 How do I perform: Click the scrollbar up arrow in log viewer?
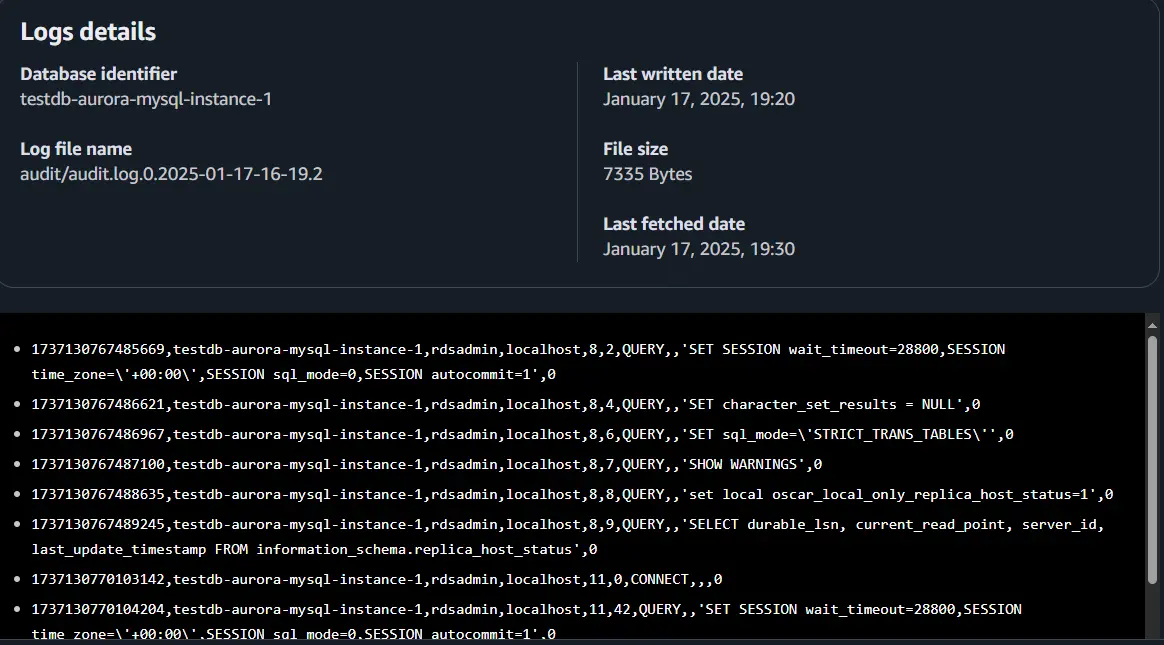[x=1152, y=325]
